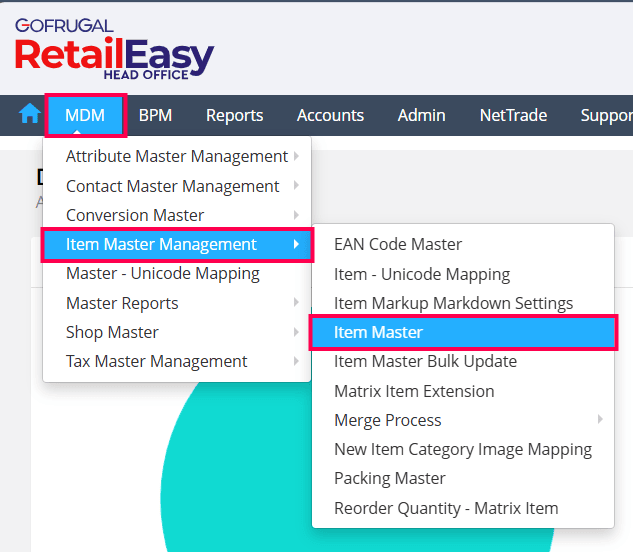Choose Item Master from submenu
This screenshot has width=633, height=552.
point(463,332)
